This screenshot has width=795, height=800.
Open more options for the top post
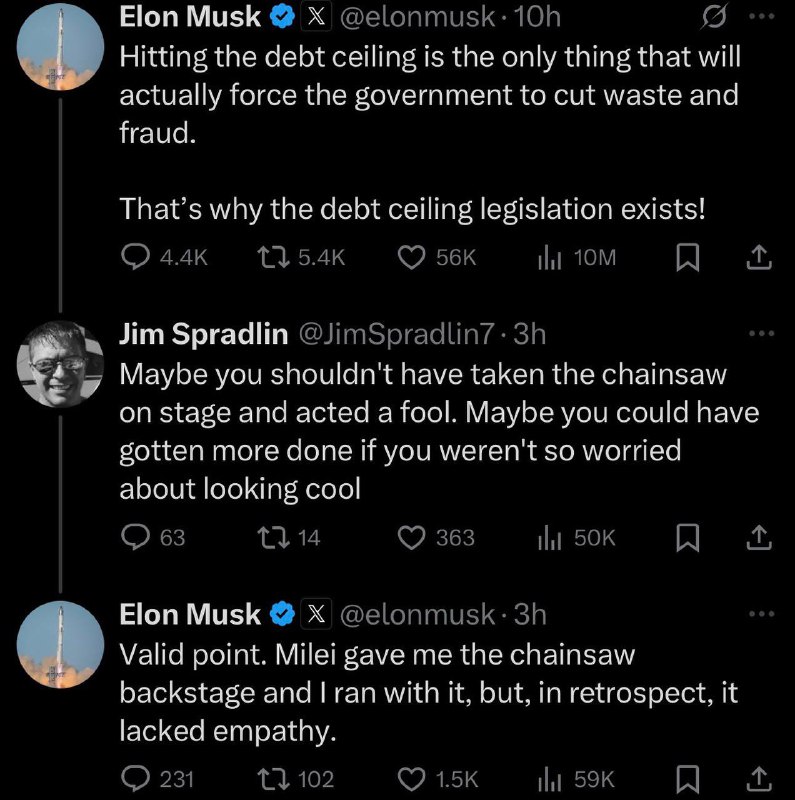pyautogui.click(x=762, y=17)
